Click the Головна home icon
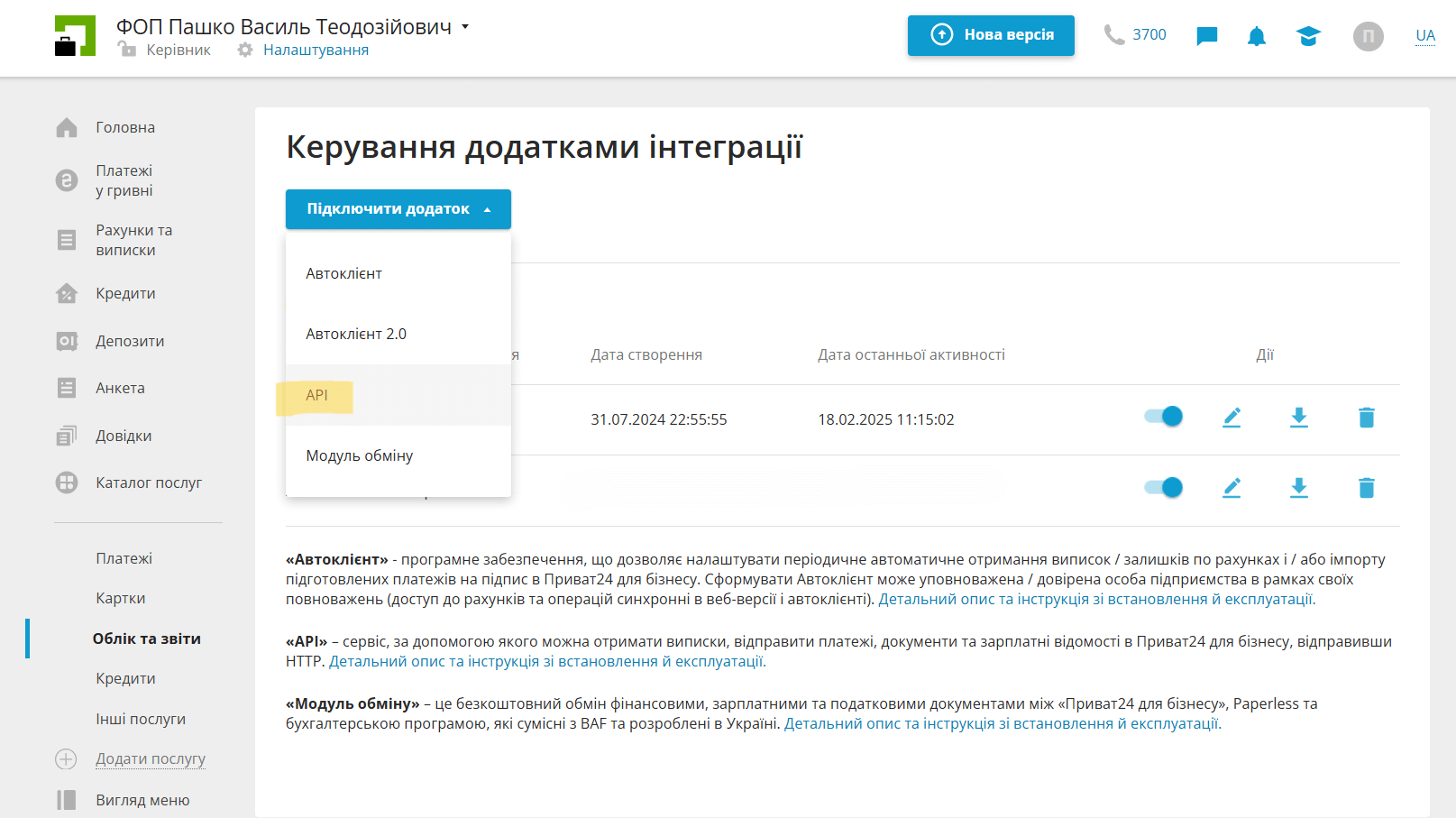1456x818 pixels. coord(67,128)
